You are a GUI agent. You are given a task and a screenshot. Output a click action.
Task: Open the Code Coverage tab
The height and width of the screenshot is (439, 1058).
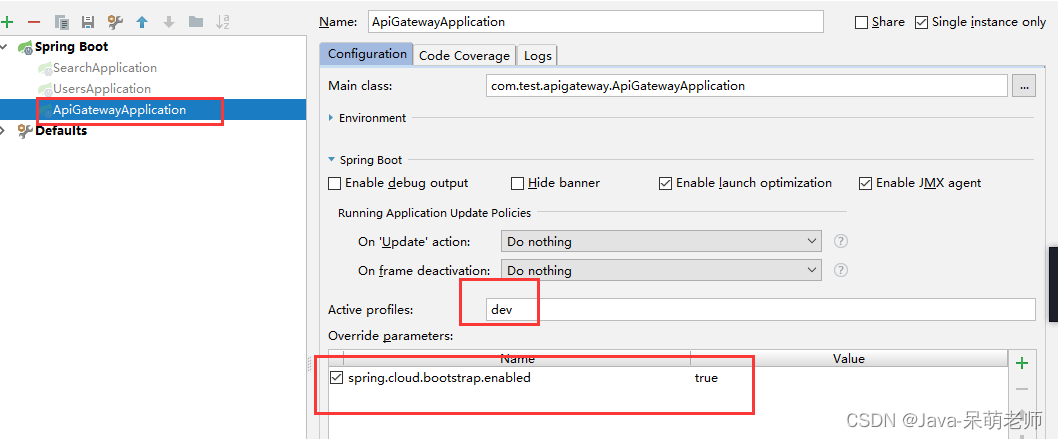[x=464, y=56]
